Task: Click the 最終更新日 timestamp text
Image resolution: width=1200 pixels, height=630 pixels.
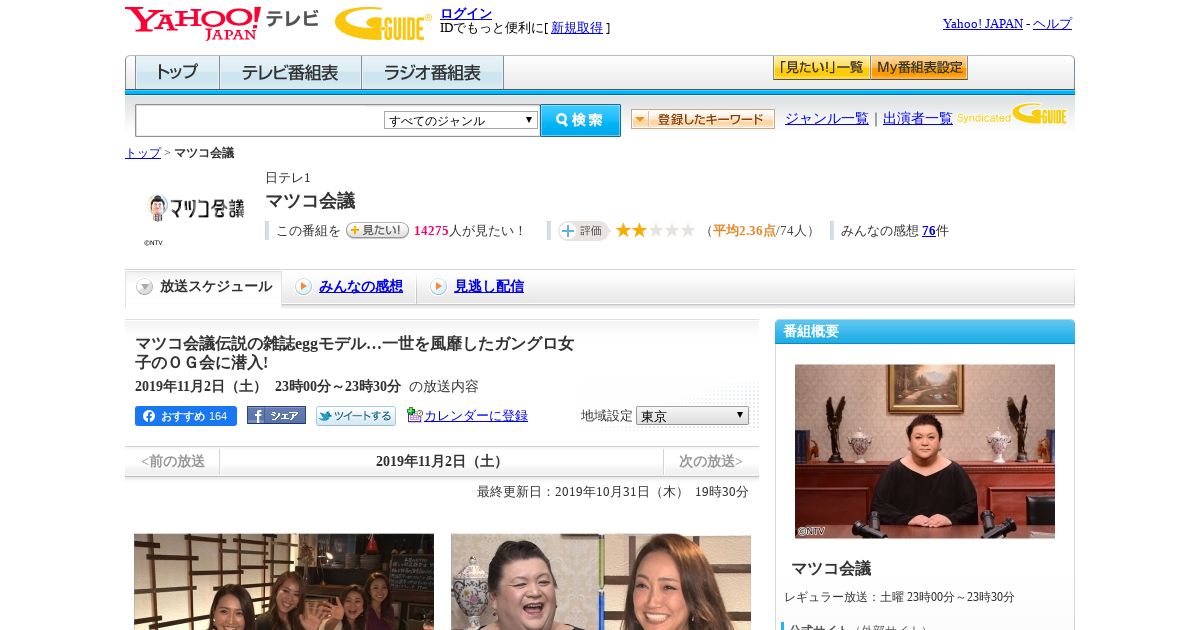Action: click(613, 492)
